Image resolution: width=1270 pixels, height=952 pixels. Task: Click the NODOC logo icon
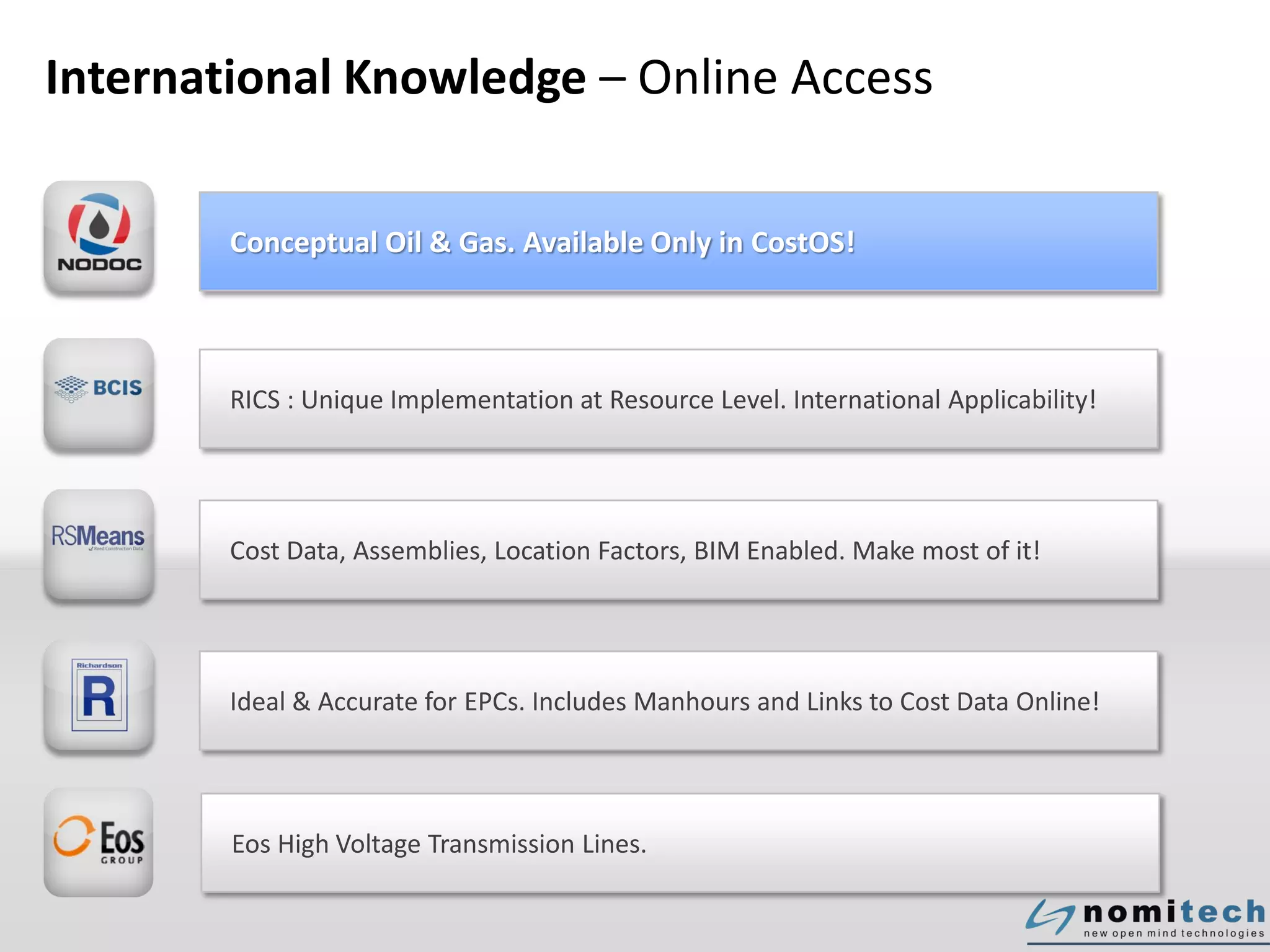pyautogui.click(x=99, y=237)
